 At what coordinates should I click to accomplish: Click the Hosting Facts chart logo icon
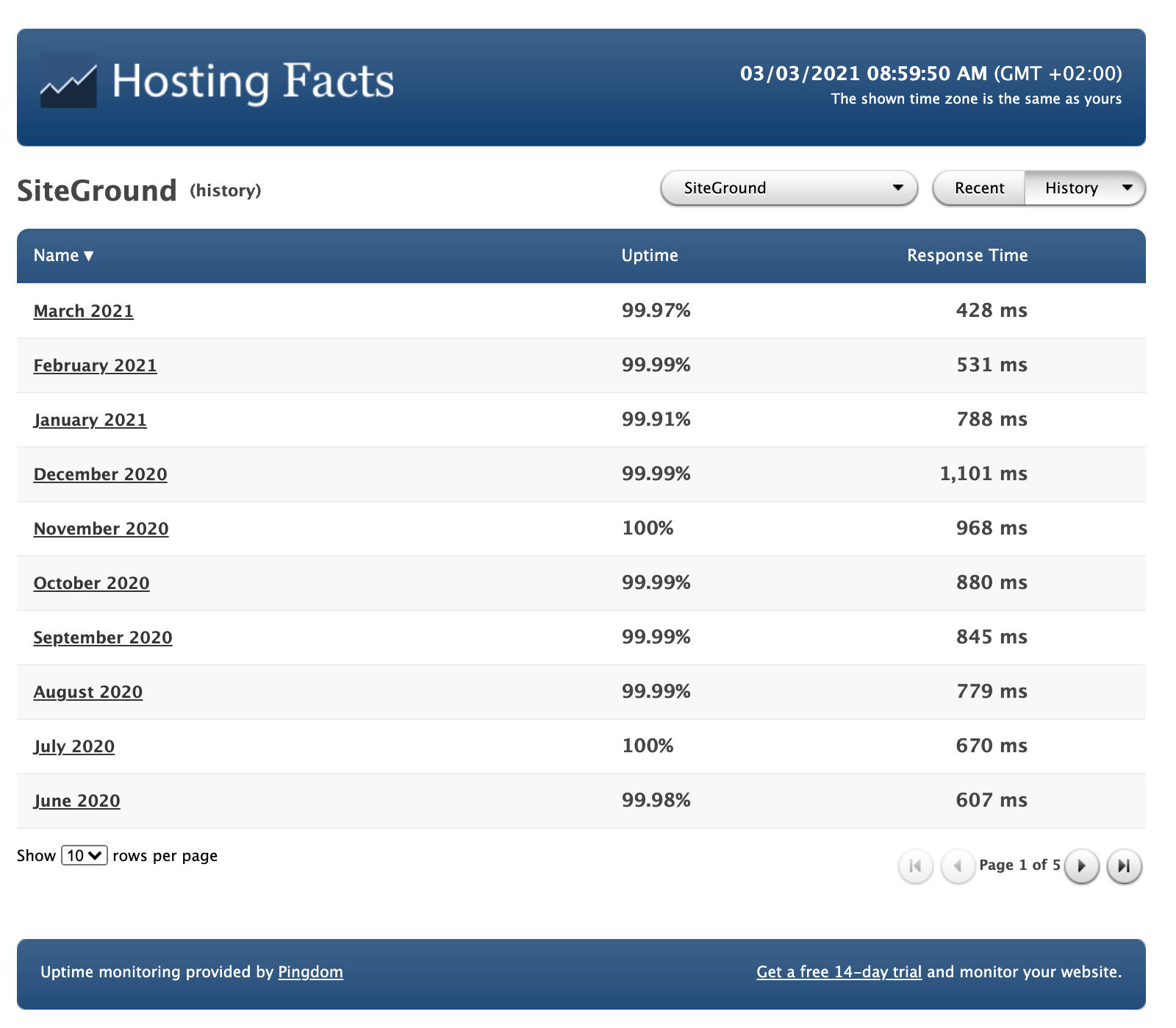click(68, 81)
